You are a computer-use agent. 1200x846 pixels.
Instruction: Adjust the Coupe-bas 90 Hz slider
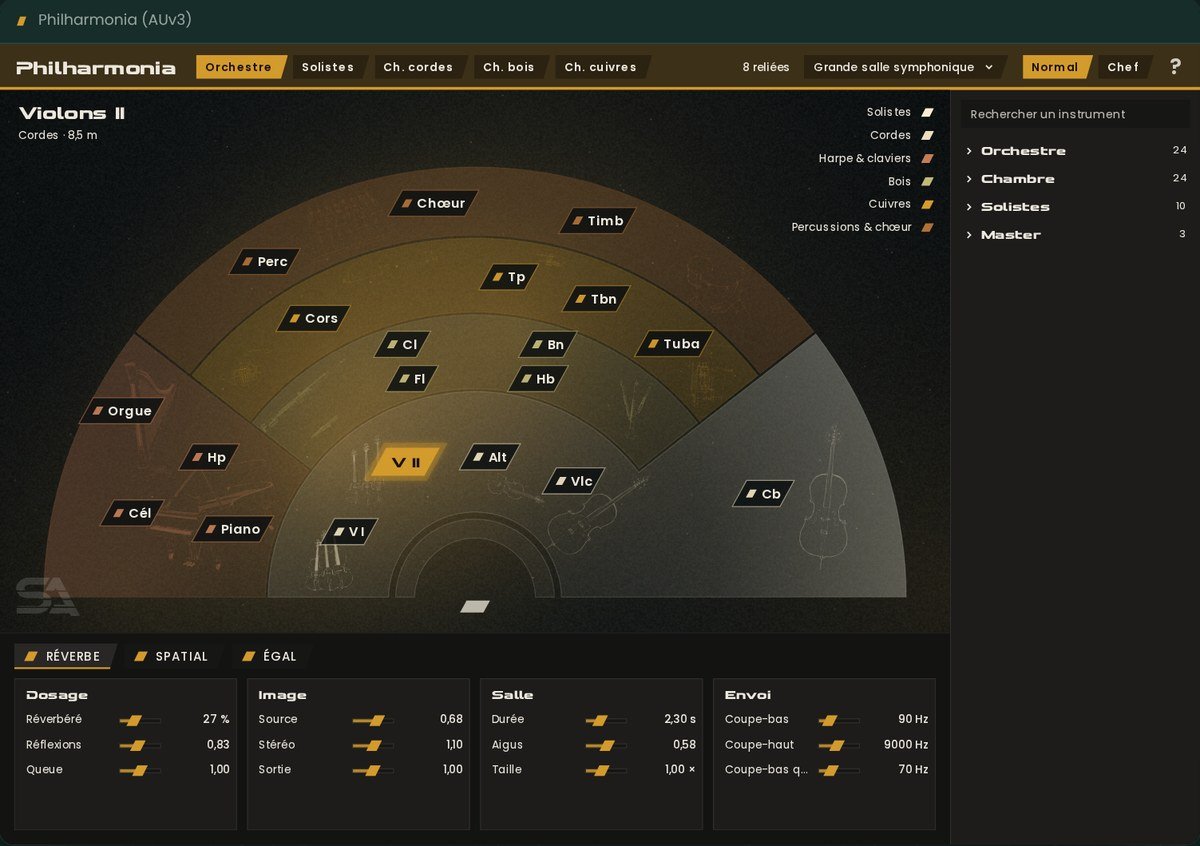tap(839, 720)
